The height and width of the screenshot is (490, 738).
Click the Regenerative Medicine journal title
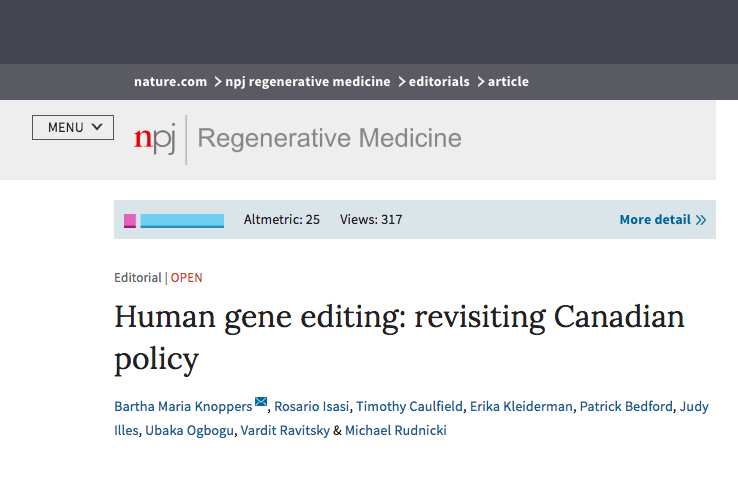(x=329, y=138)
